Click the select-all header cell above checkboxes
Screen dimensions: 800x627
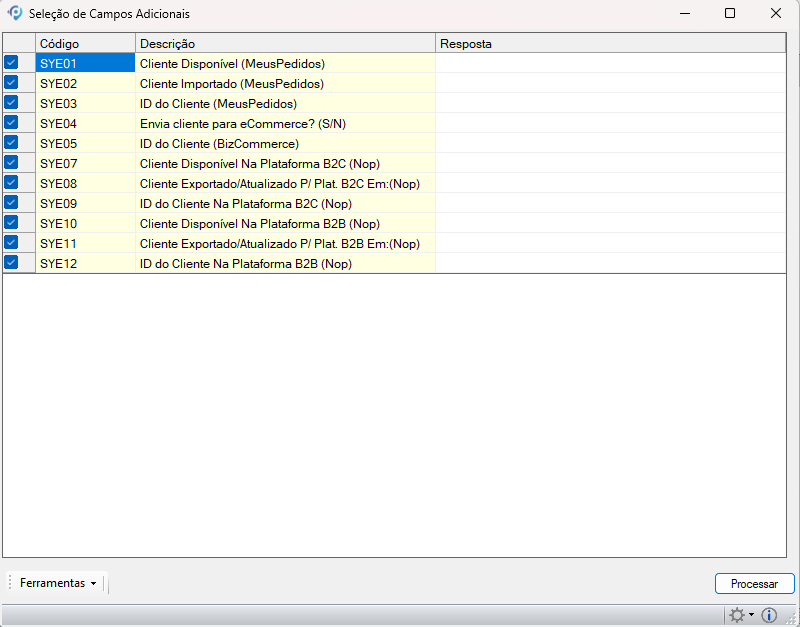(18, 44)
